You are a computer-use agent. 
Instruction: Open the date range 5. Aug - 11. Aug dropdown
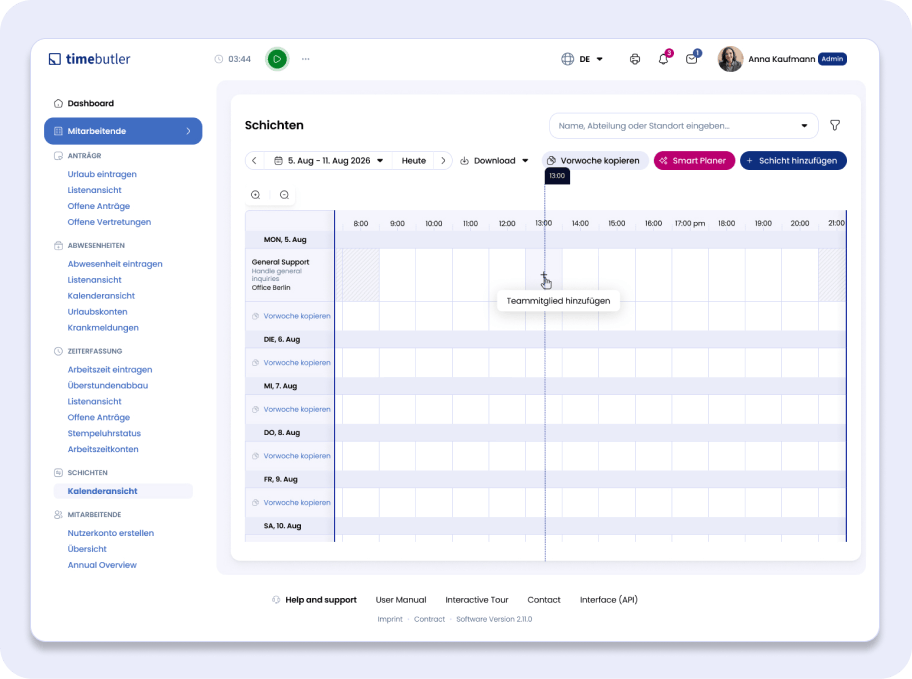point(329,161)
